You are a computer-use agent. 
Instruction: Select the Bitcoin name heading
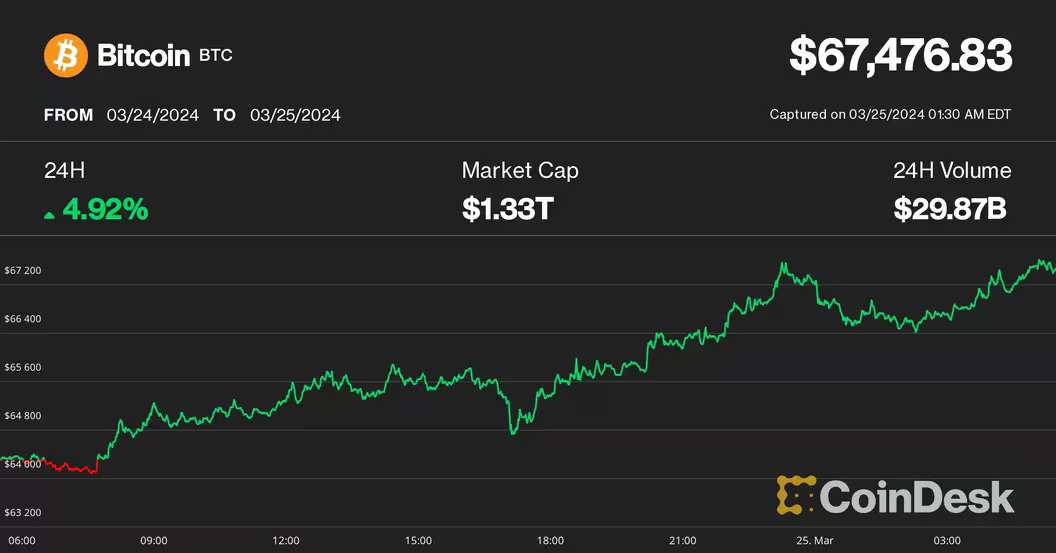coord(143,55)
